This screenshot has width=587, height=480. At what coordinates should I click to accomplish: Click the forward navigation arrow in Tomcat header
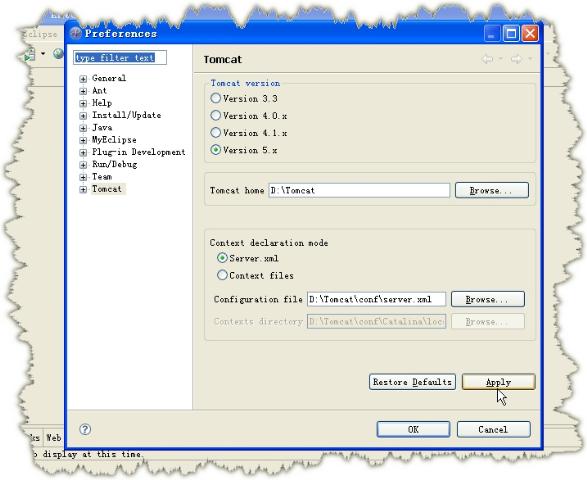(x=516, y=59)
